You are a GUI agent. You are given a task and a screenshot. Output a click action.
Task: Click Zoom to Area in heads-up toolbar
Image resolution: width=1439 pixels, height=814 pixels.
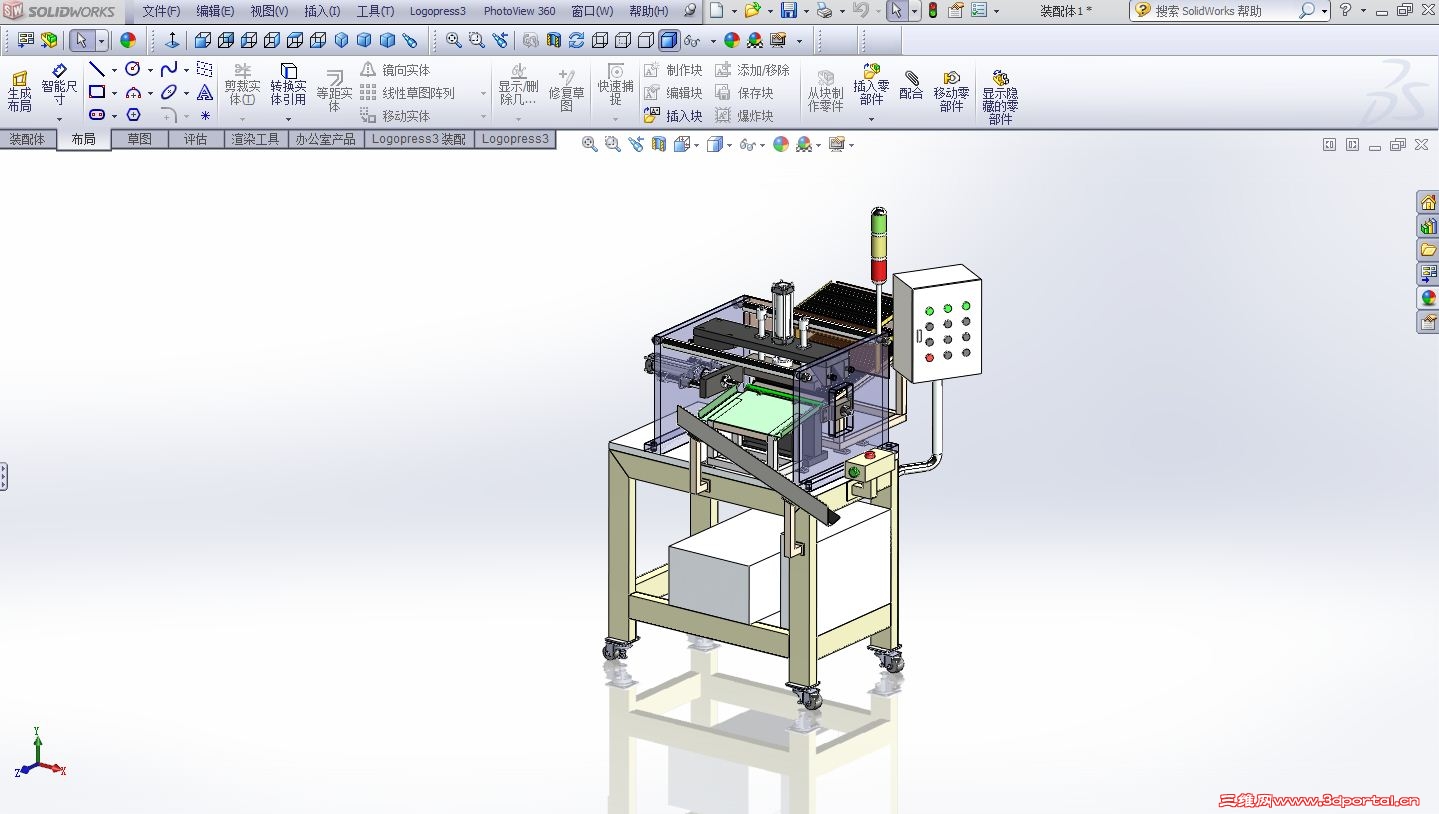pyautogui.click(x=613, y=144)
